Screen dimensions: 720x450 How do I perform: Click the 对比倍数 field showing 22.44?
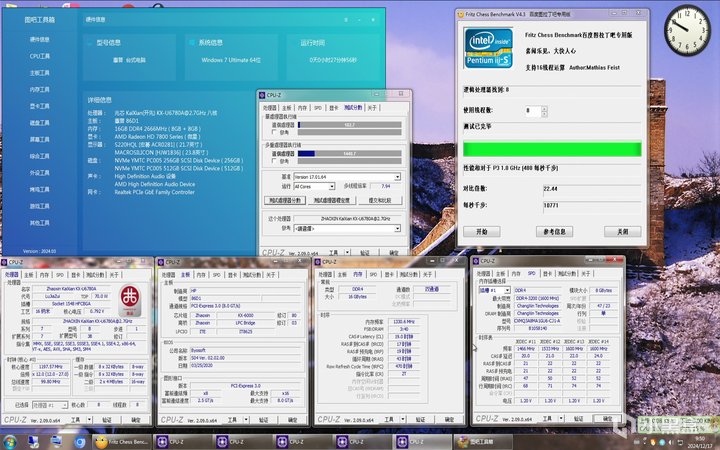591,189
